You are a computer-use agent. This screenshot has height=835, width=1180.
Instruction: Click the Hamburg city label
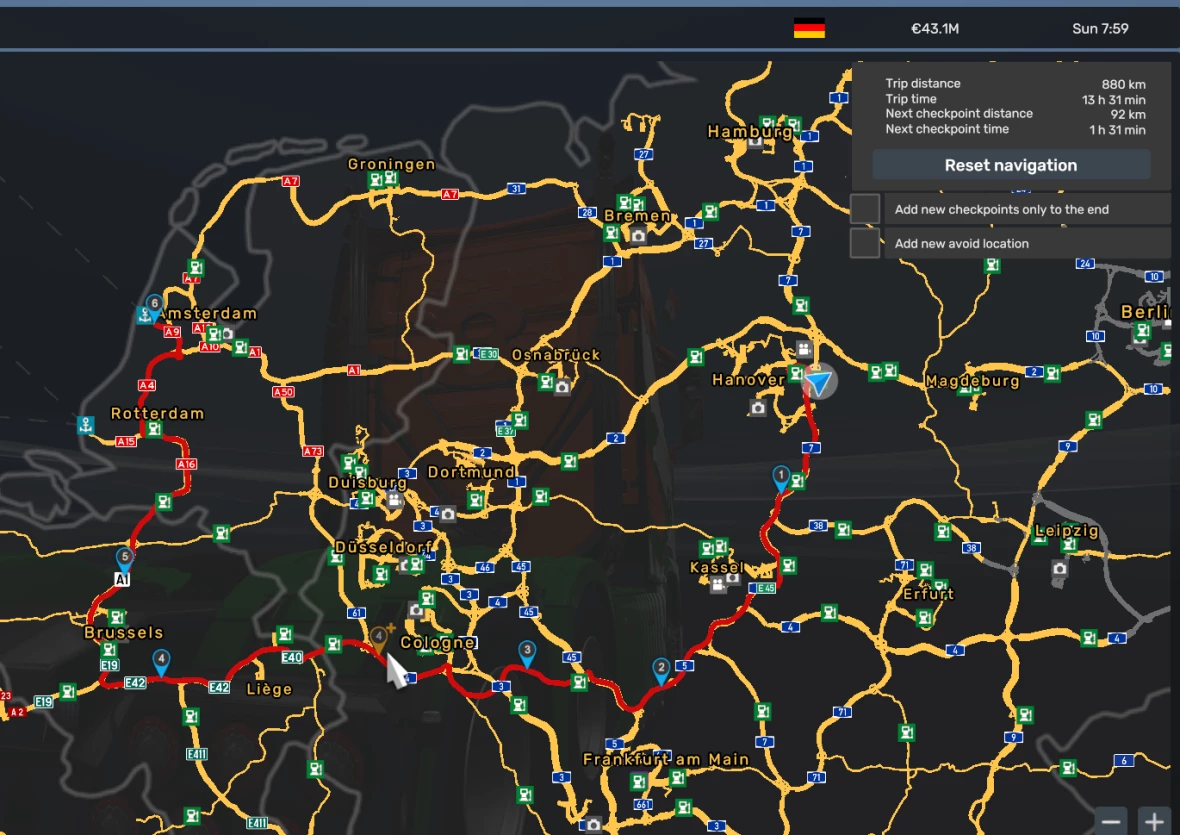point(749,131)
